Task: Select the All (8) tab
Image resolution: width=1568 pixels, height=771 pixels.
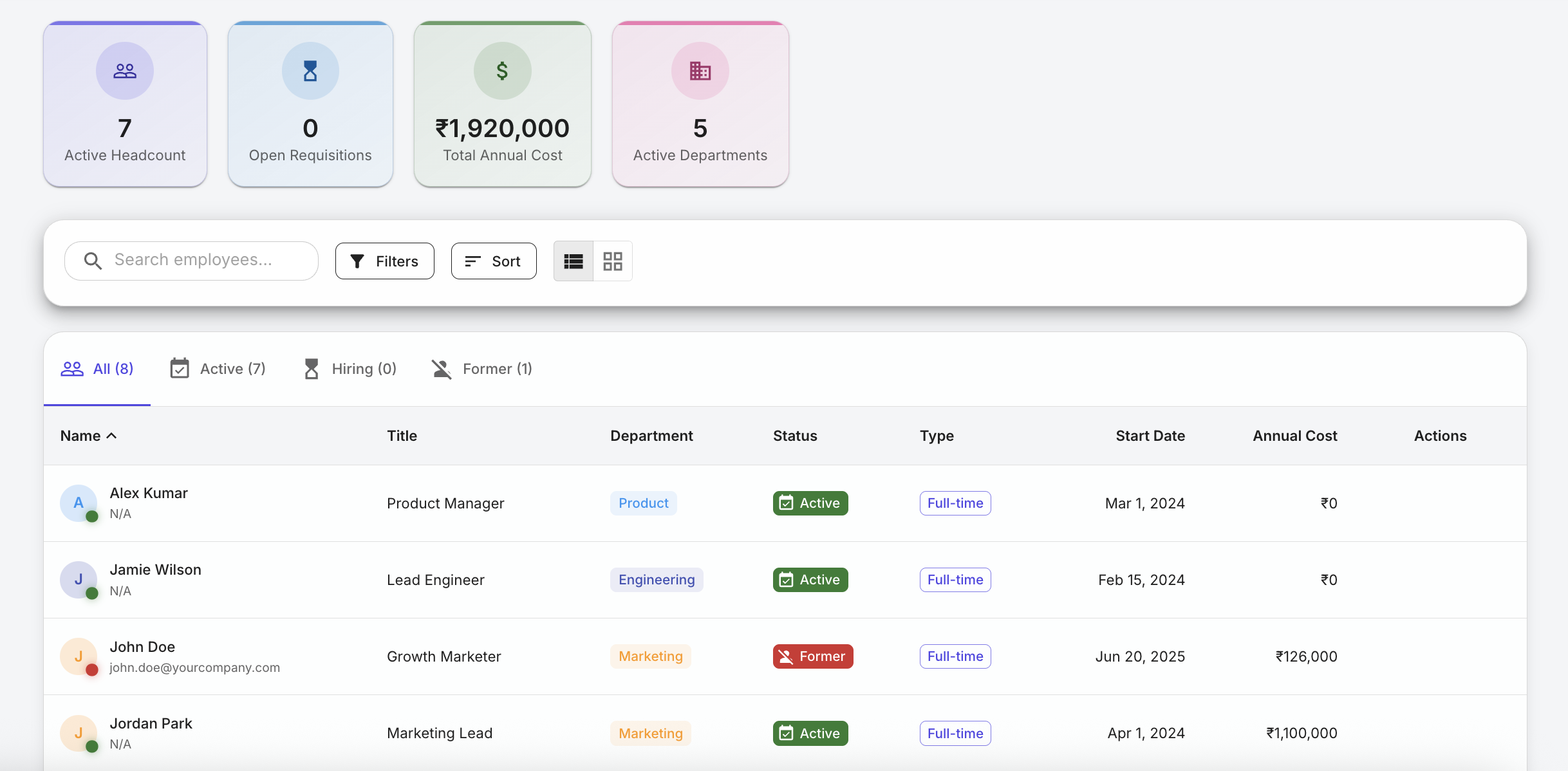Action: 97,369
